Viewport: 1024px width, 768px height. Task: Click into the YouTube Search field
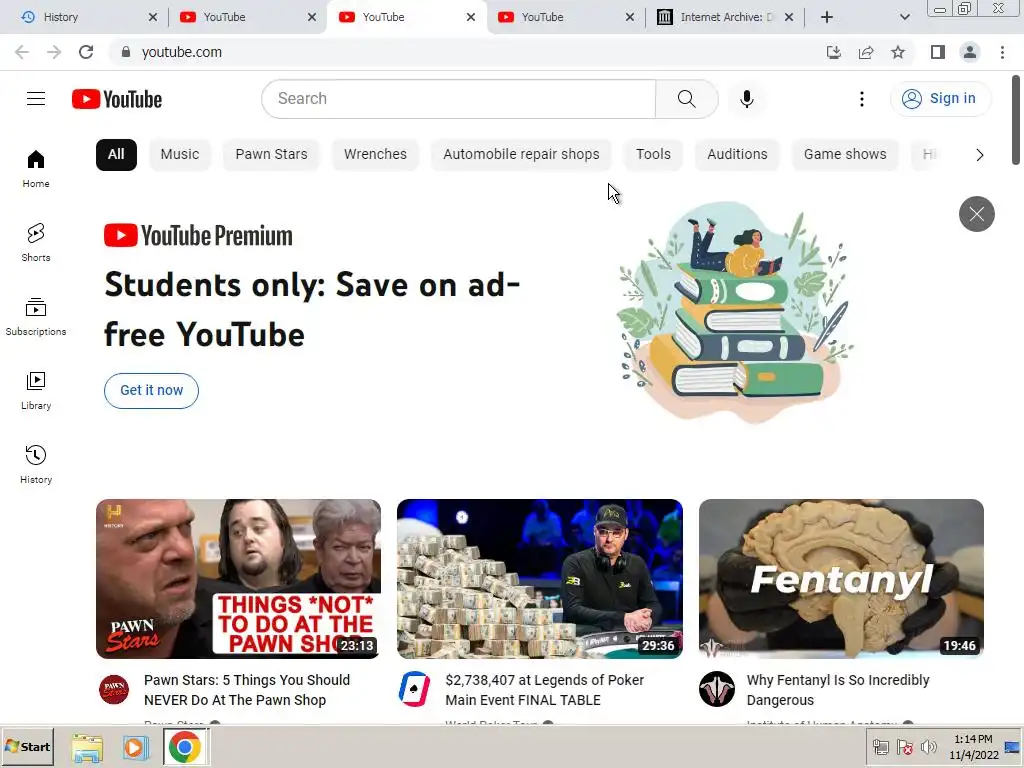458,99
